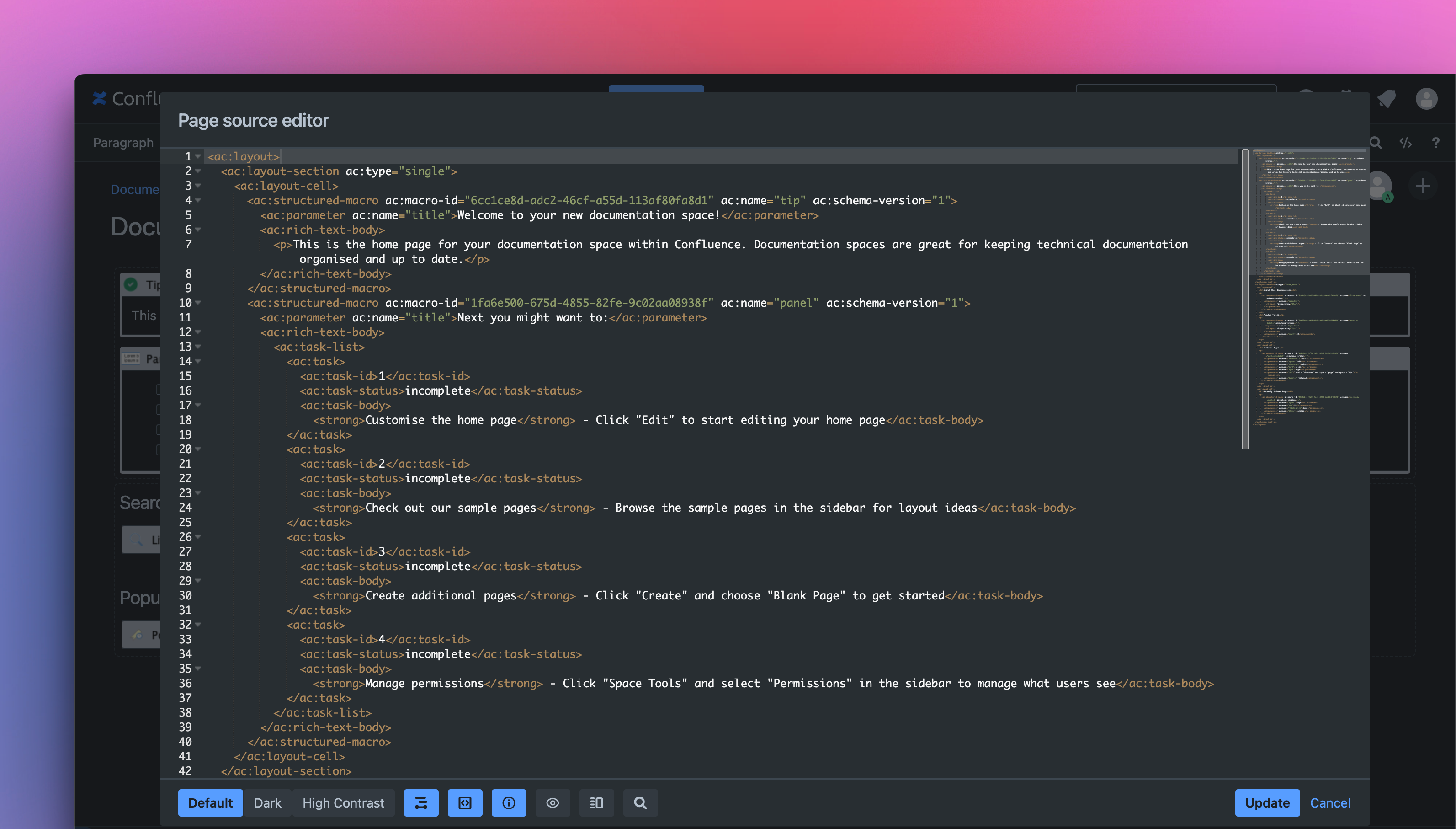The image size is (1456, 829).
Task: Collapse the ac:layout fold on line 1
Action: (x=198, y=156)
